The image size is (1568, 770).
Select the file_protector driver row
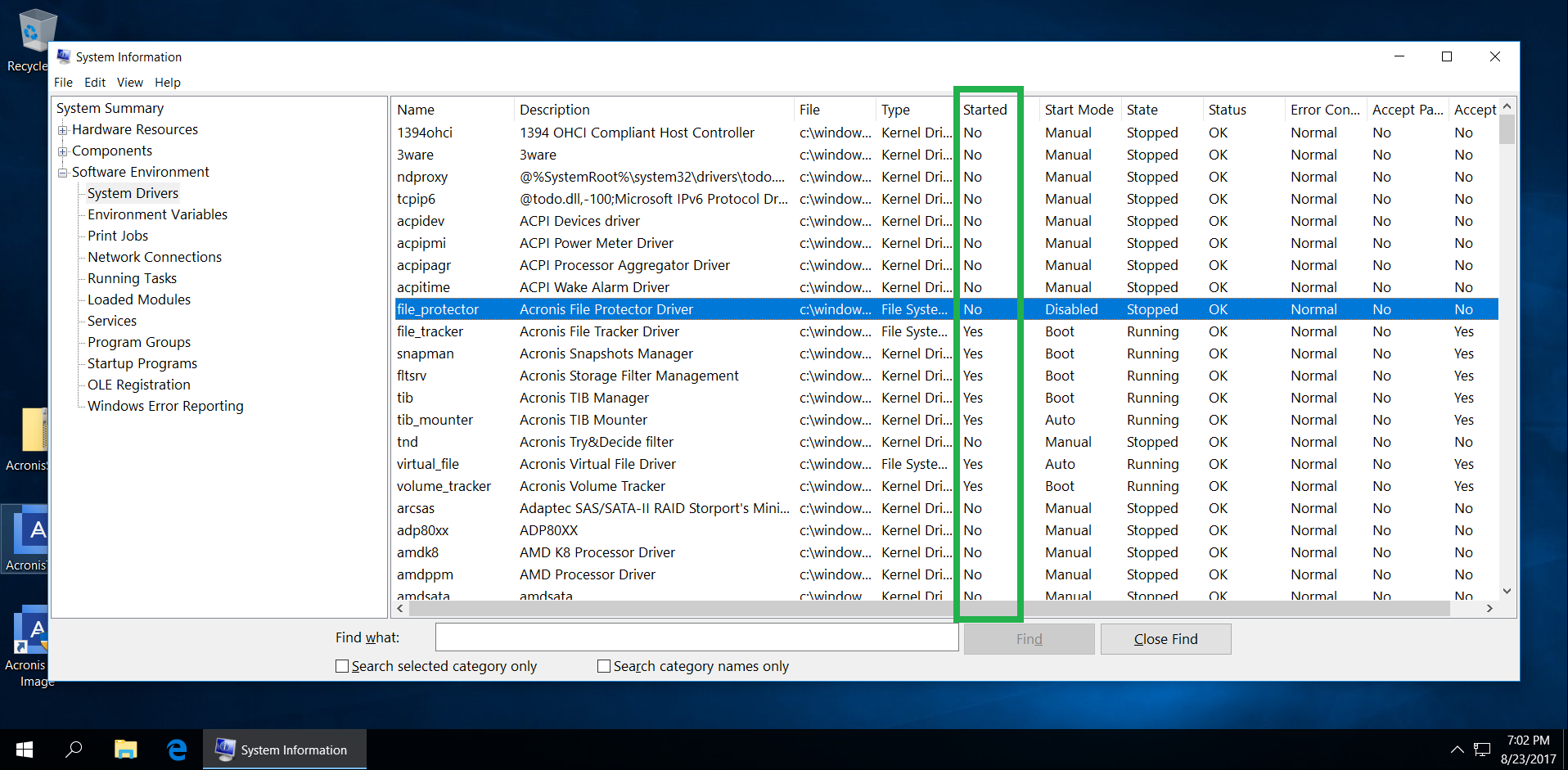(x=946, y=309)
